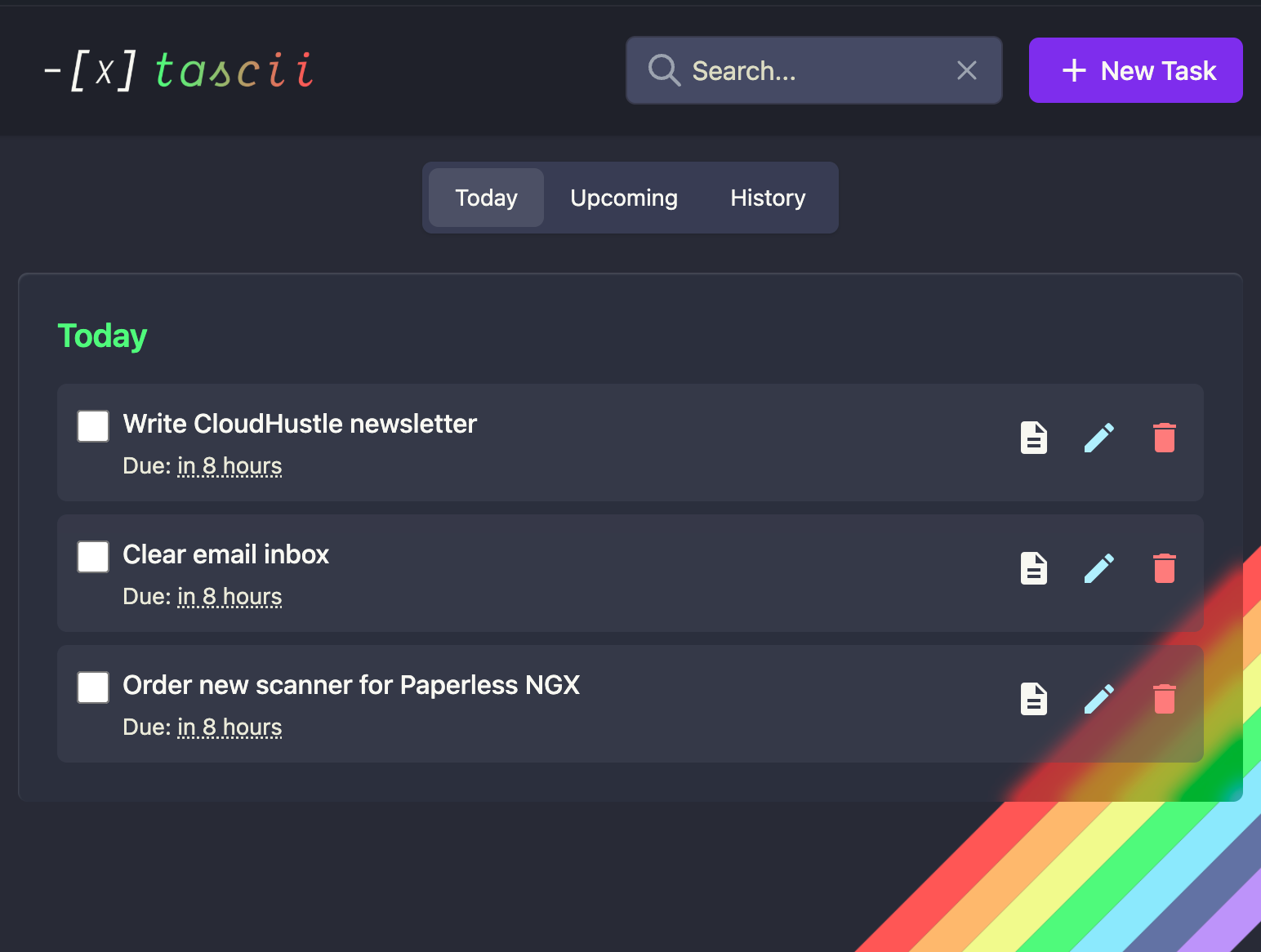Edit the Write CloudHustle newsletter task
1261x952 pixels.
[1099, 438]
